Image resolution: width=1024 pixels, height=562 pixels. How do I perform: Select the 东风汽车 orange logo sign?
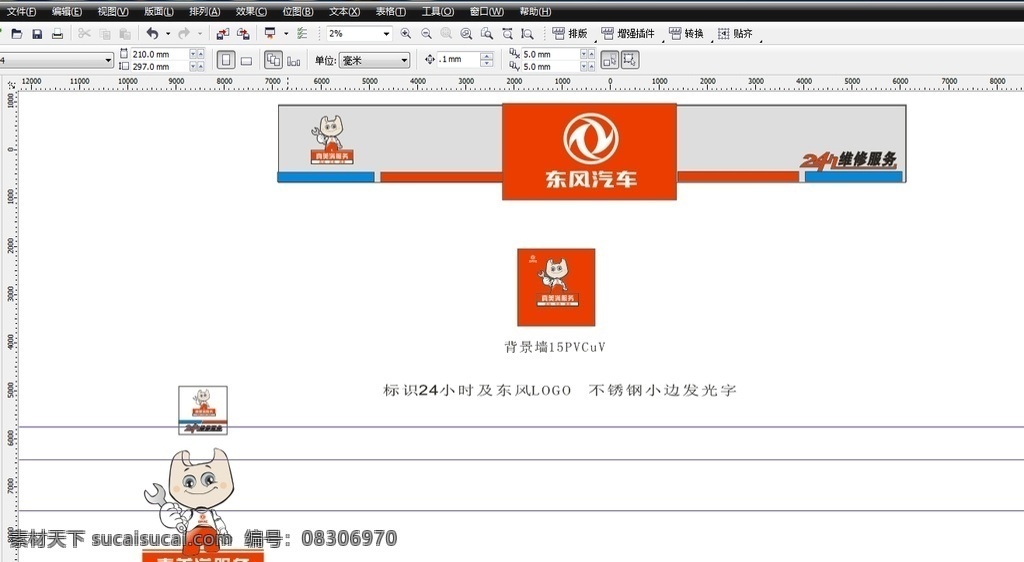pyautogui.click(x=589, y=152)
